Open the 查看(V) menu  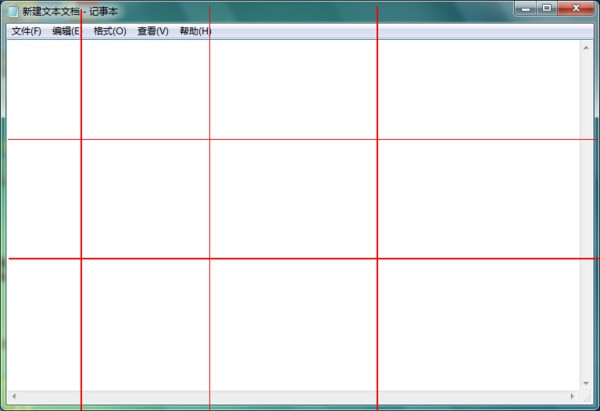pyautogui.click(x=153, y=31)
